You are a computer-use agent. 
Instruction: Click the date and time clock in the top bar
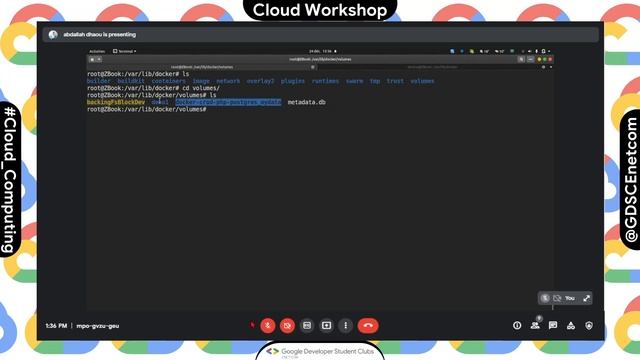pos(321,51)
